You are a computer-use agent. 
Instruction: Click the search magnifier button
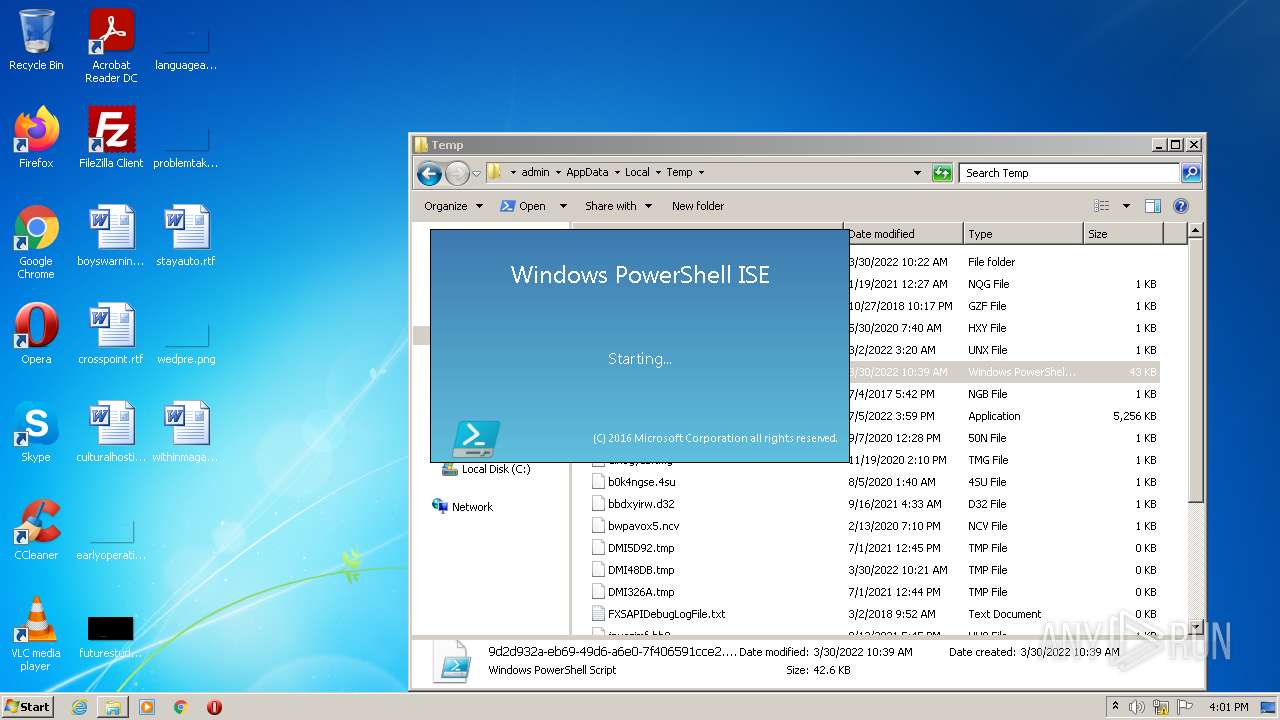point(1190,173)
